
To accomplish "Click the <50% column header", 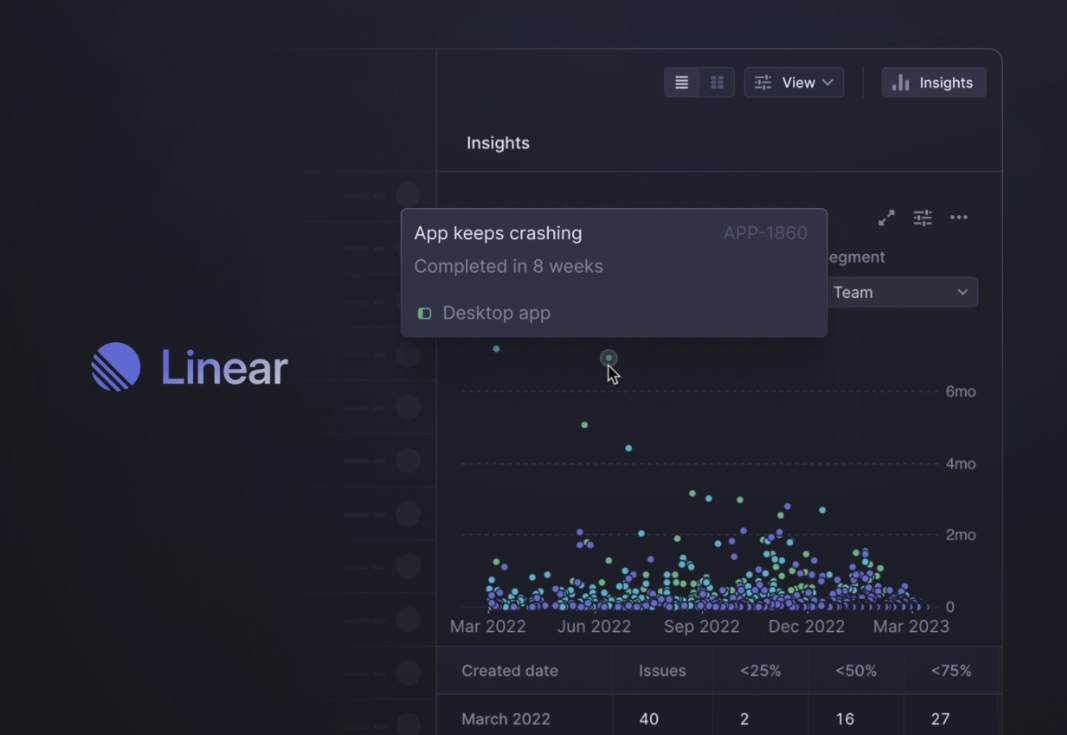I will pyautogui.click(x=855, y=670).
